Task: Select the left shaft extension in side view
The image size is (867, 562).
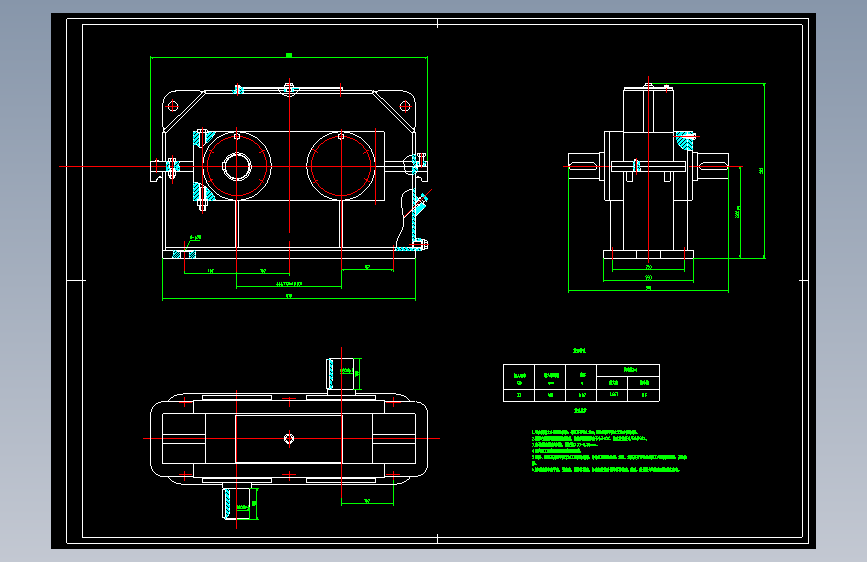Action: tap(586, 166)
